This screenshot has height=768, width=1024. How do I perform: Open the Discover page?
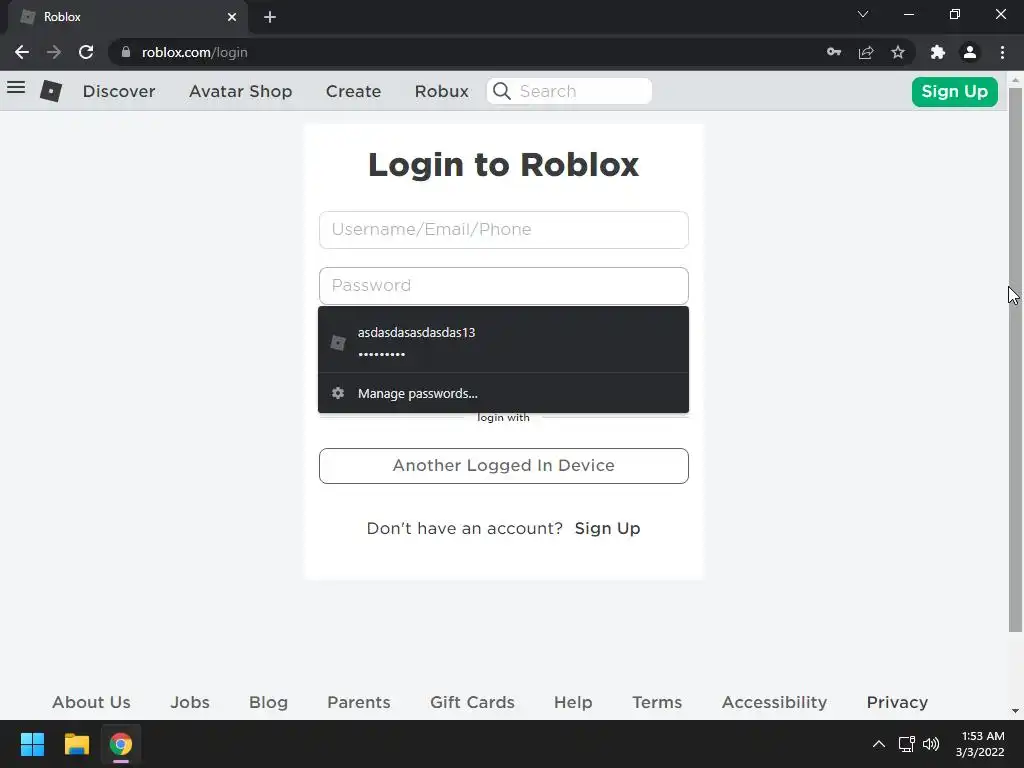(x=119, y=91)
